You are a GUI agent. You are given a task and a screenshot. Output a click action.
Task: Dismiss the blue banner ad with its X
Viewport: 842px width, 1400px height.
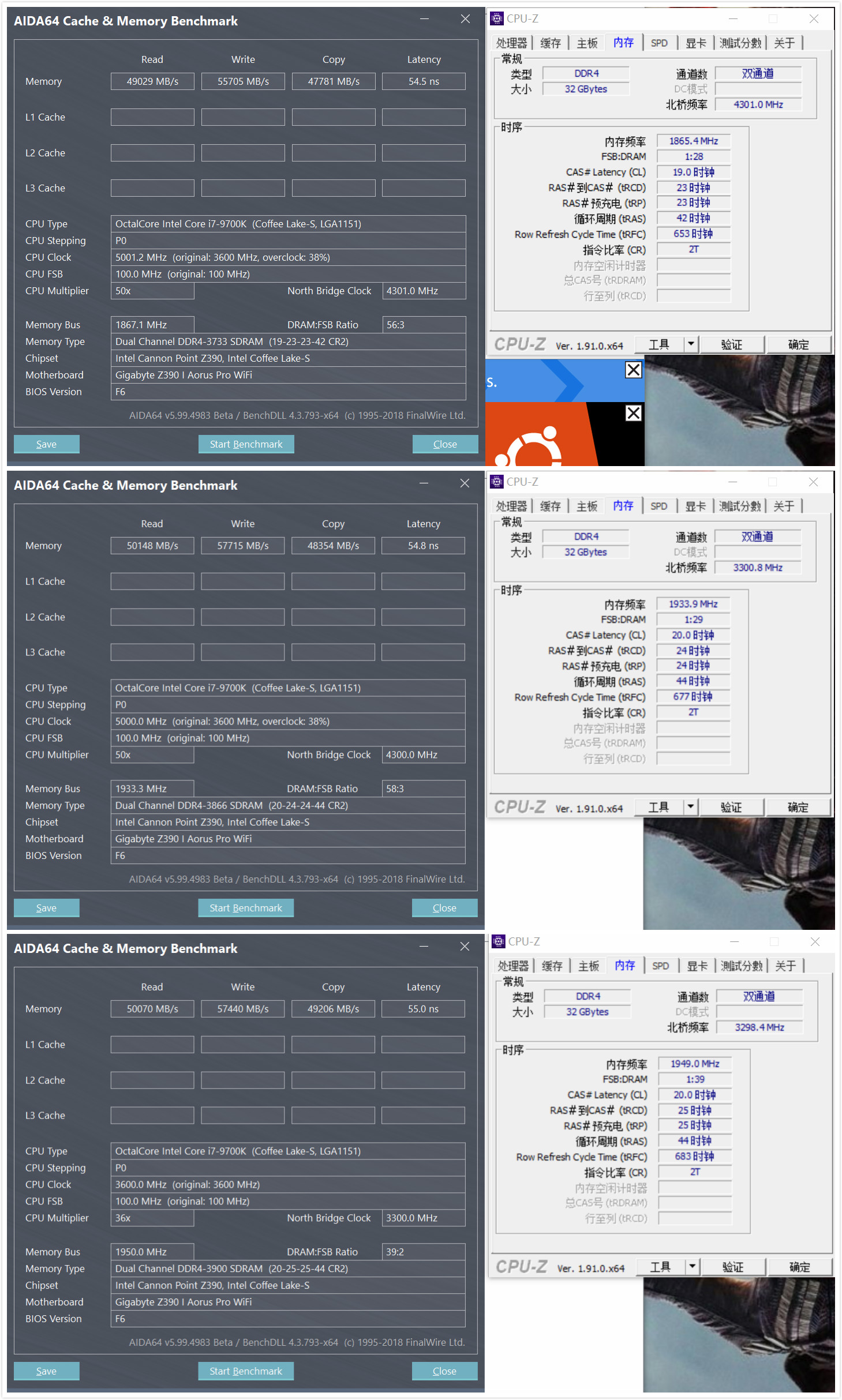pyautogui.click(x=633, y=370)
